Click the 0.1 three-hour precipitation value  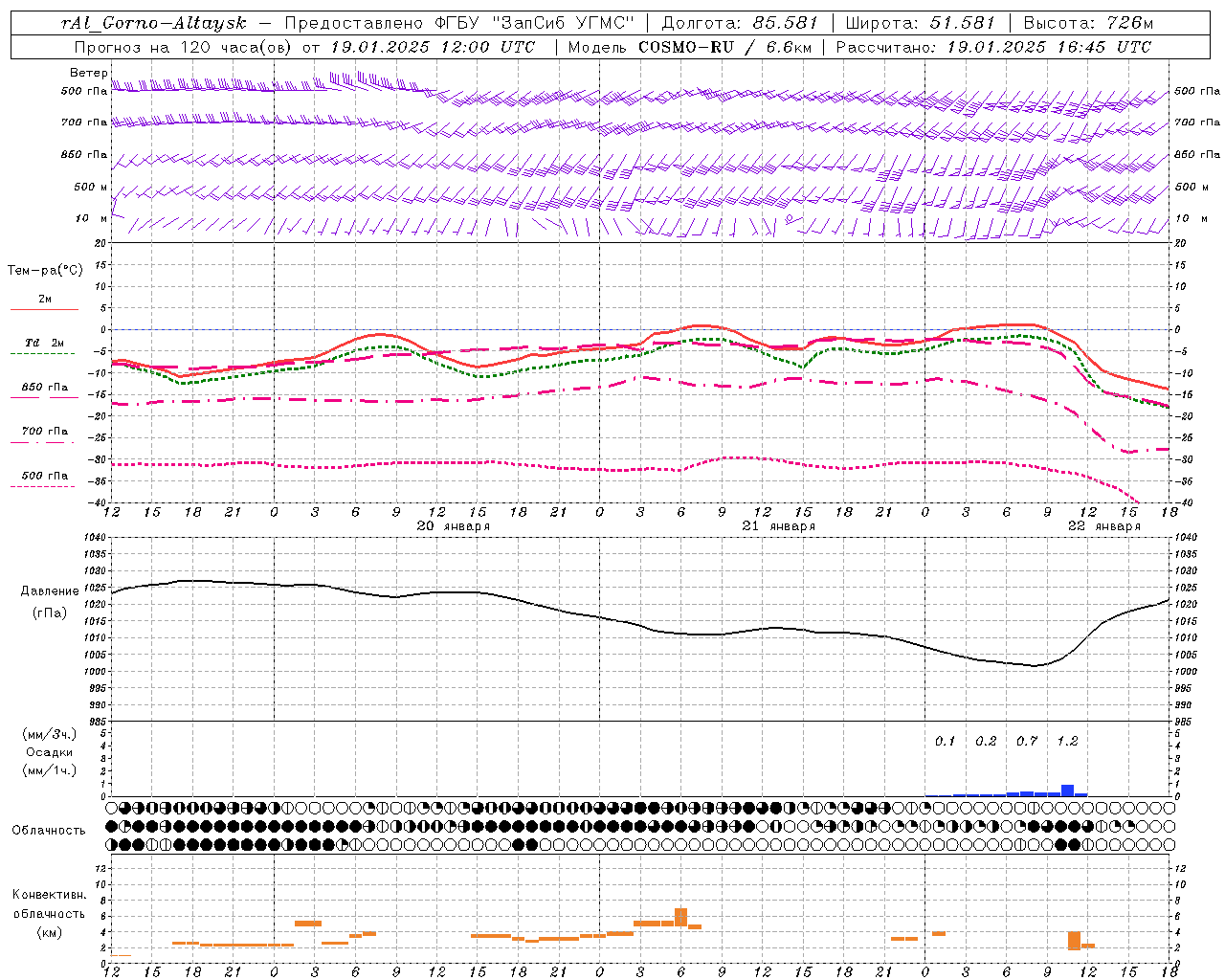945,741
